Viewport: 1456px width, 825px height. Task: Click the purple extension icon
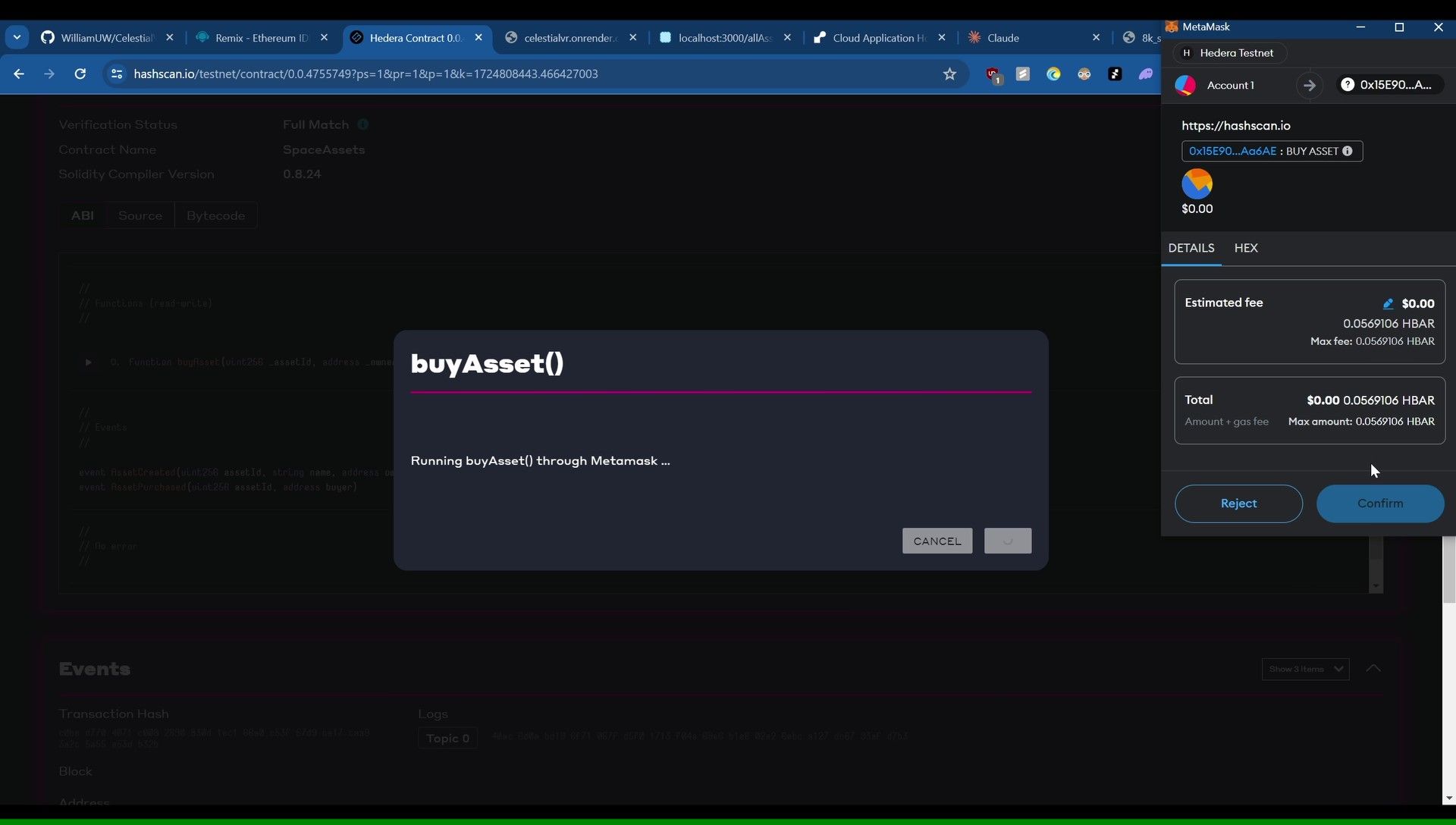(1145, 74)
